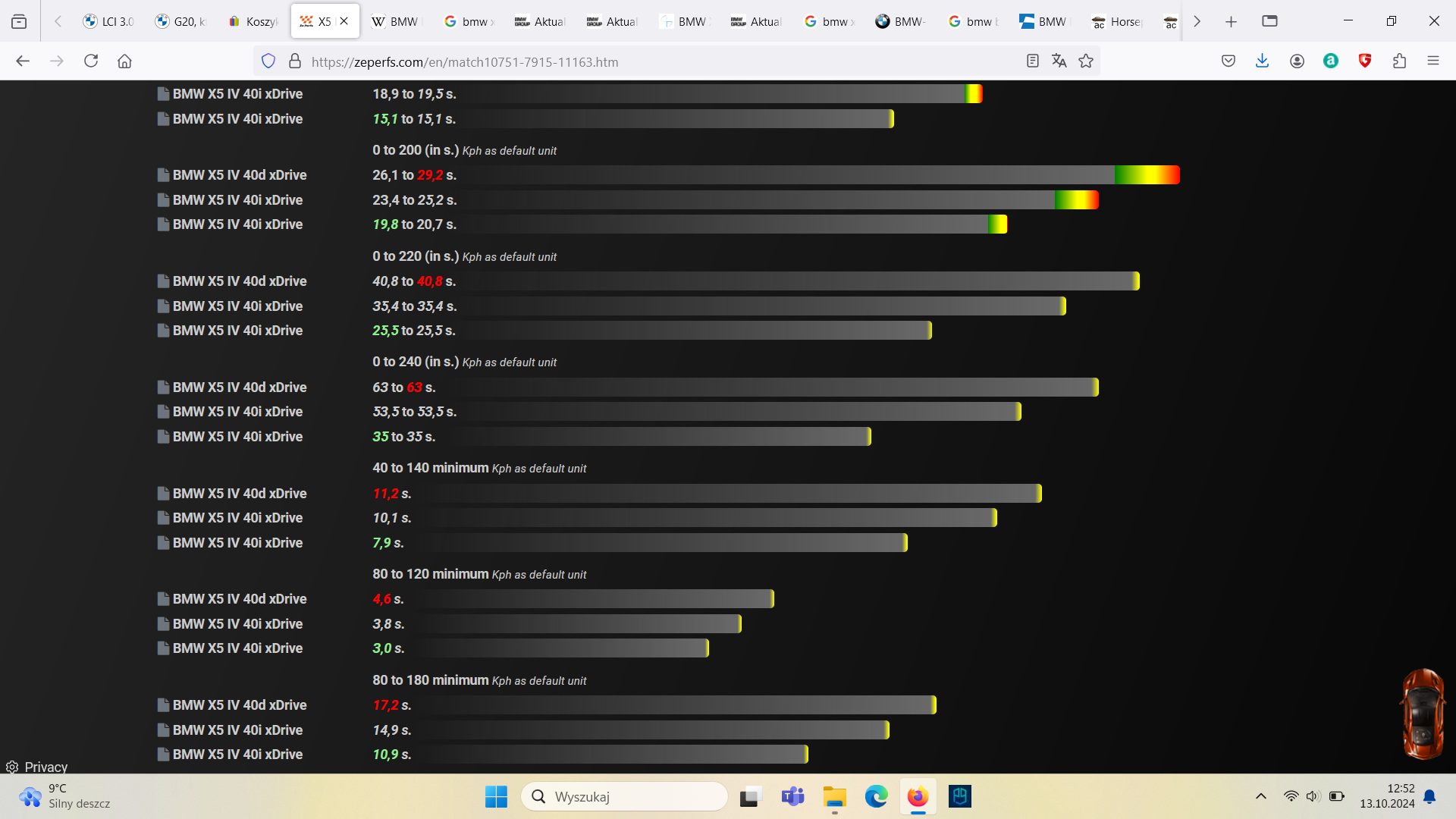The width and height of the screenshot is (1456, 819).
Task: Reload the current page
Action: pyautogui.click(x=91, y=61)
